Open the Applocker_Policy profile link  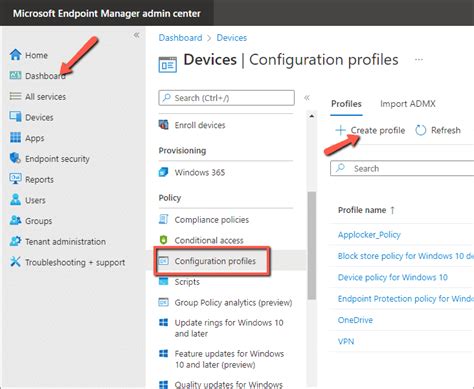pyautogui.click(x=369, y=235)
